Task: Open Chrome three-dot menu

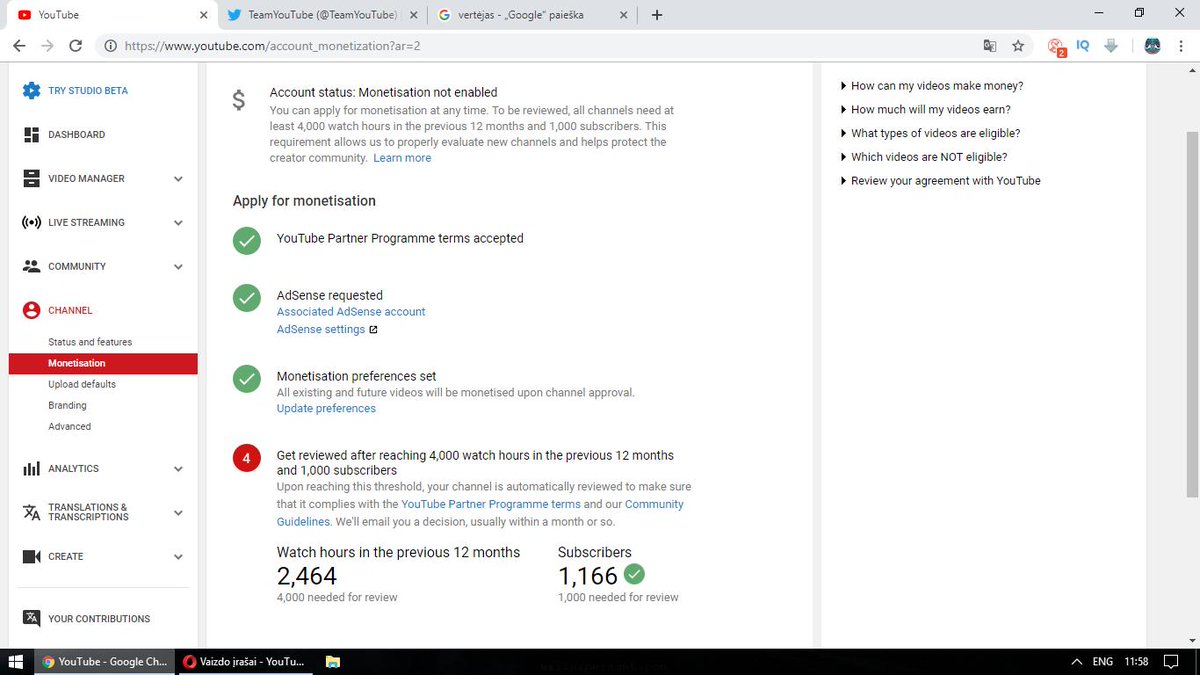Action: coord(1182,46)
